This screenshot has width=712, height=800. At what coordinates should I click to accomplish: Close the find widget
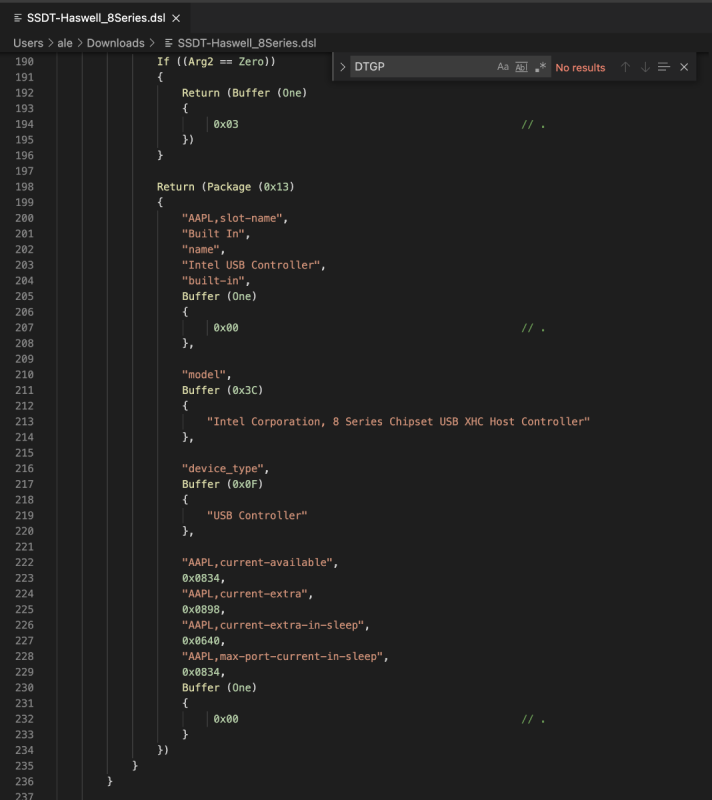(x=684, y=67)
